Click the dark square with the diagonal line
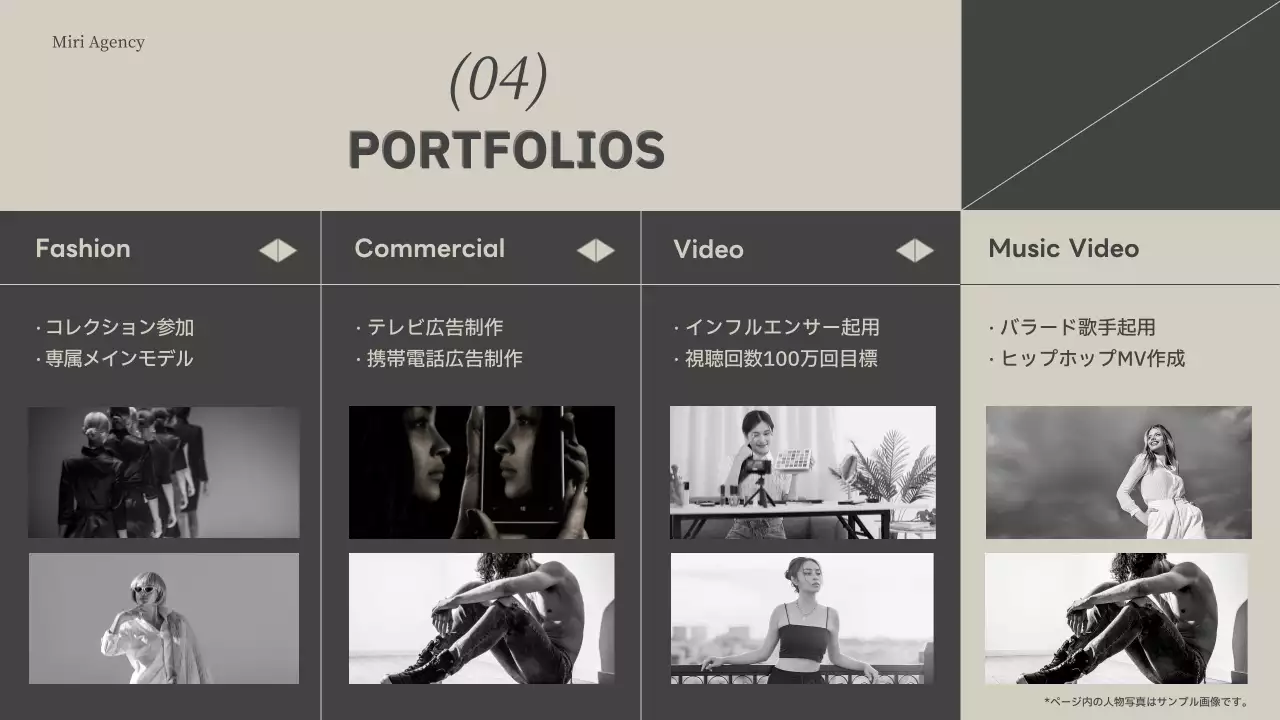 1120,105
